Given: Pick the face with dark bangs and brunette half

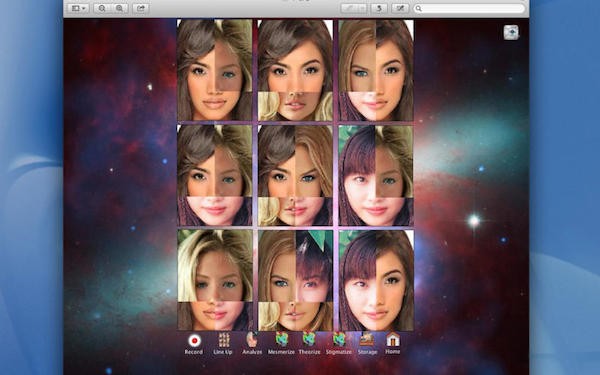Looking at the screenshot, I should 376,280.
